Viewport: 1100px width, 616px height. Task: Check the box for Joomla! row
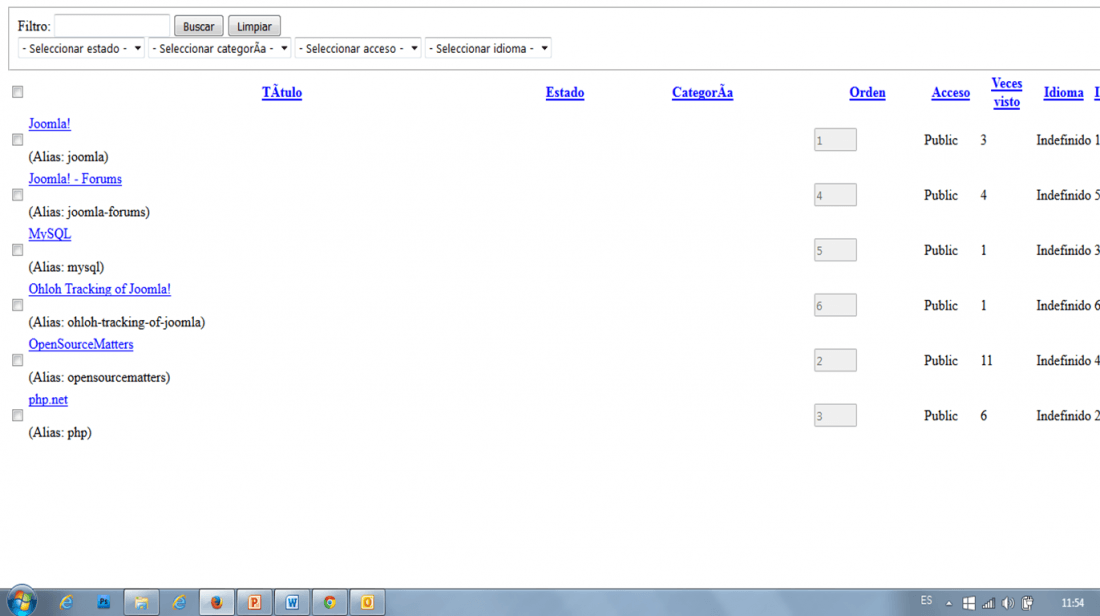18,140
